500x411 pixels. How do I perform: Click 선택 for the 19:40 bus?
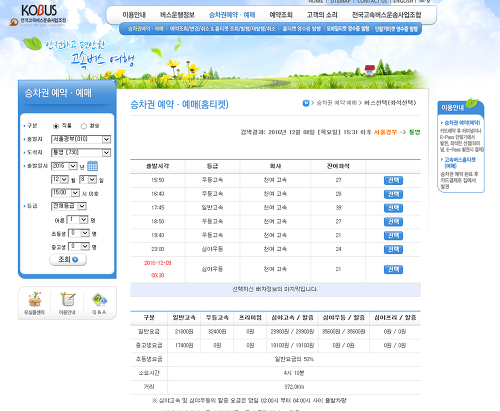click(393, 235)
